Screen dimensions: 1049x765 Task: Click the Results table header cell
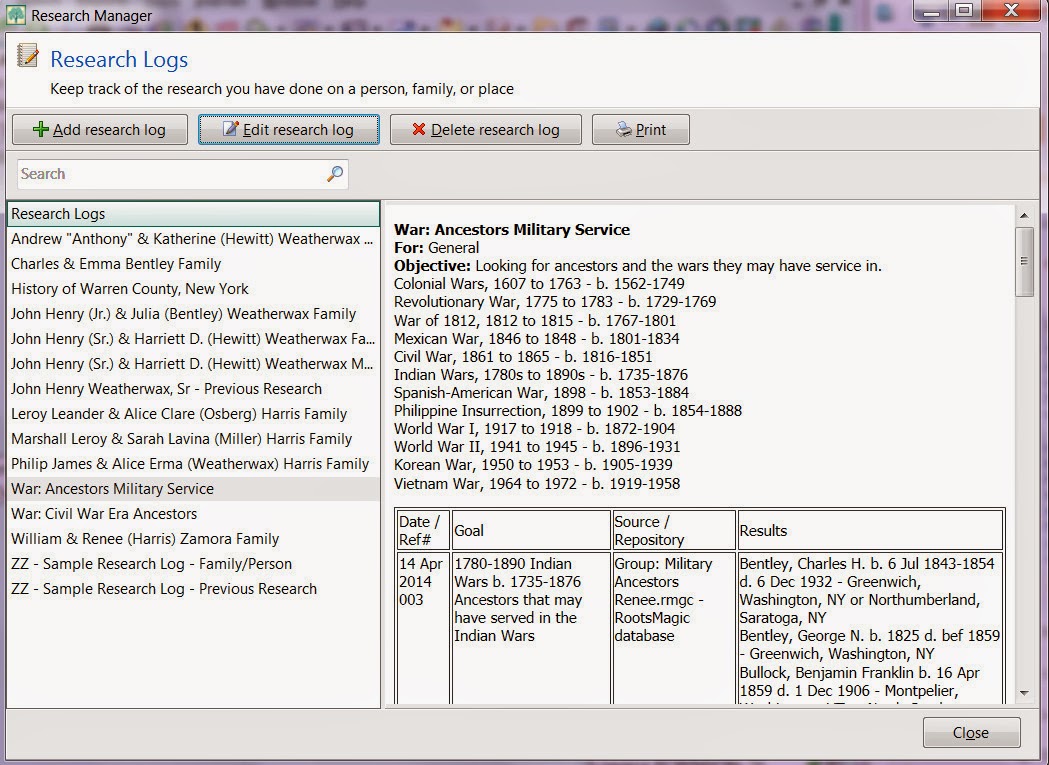coord(870,531)
